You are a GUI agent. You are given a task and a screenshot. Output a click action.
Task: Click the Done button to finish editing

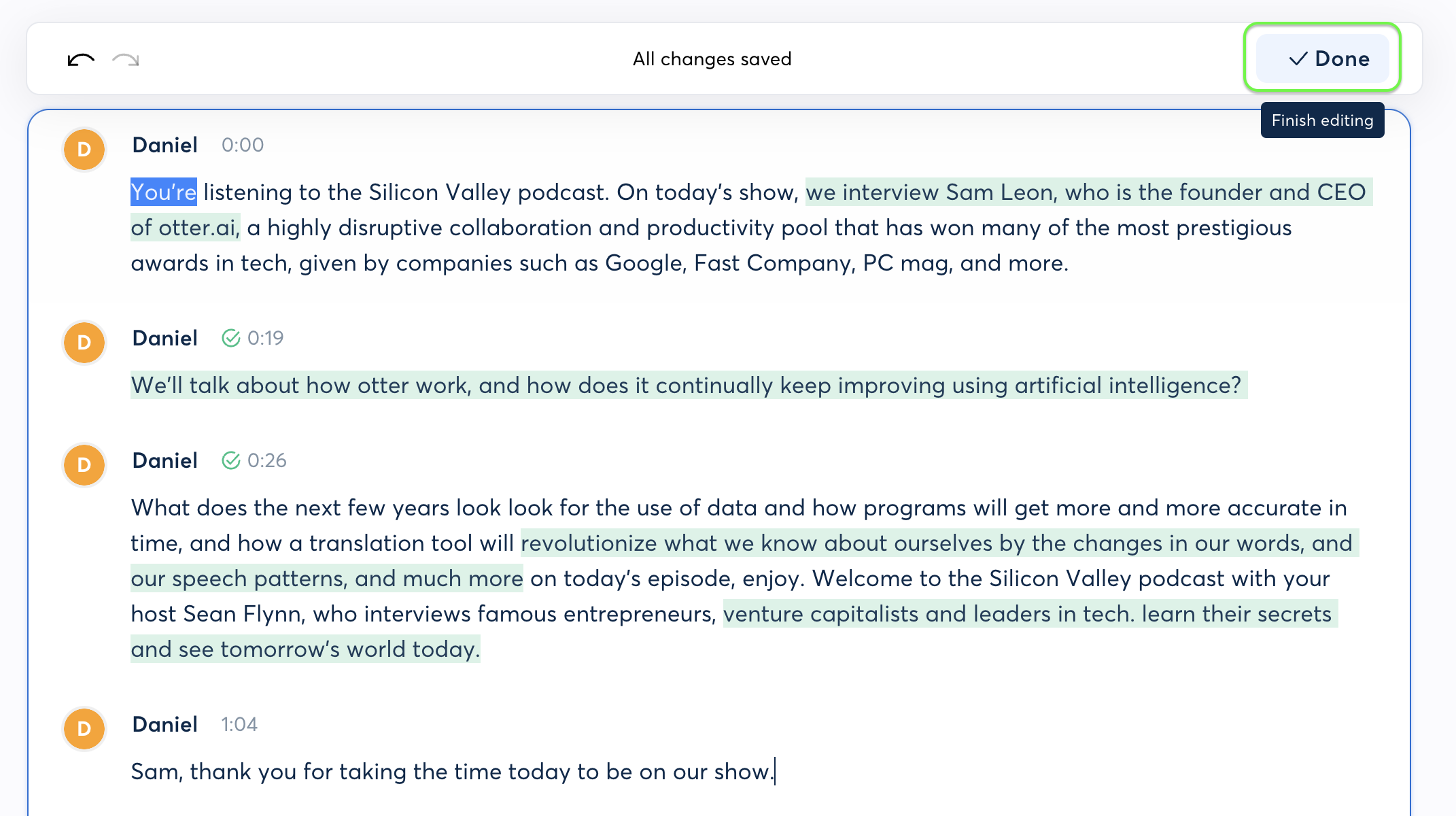click(1323, 58)
